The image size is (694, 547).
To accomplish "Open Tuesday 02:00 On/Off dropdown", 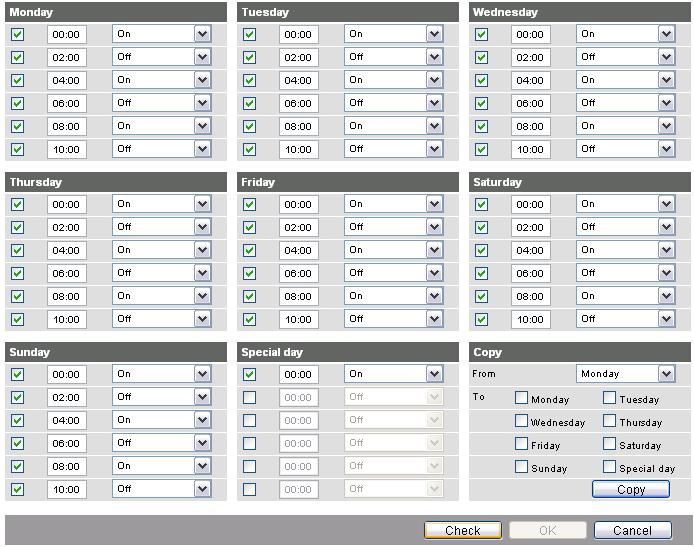I will tap(393, 57).
